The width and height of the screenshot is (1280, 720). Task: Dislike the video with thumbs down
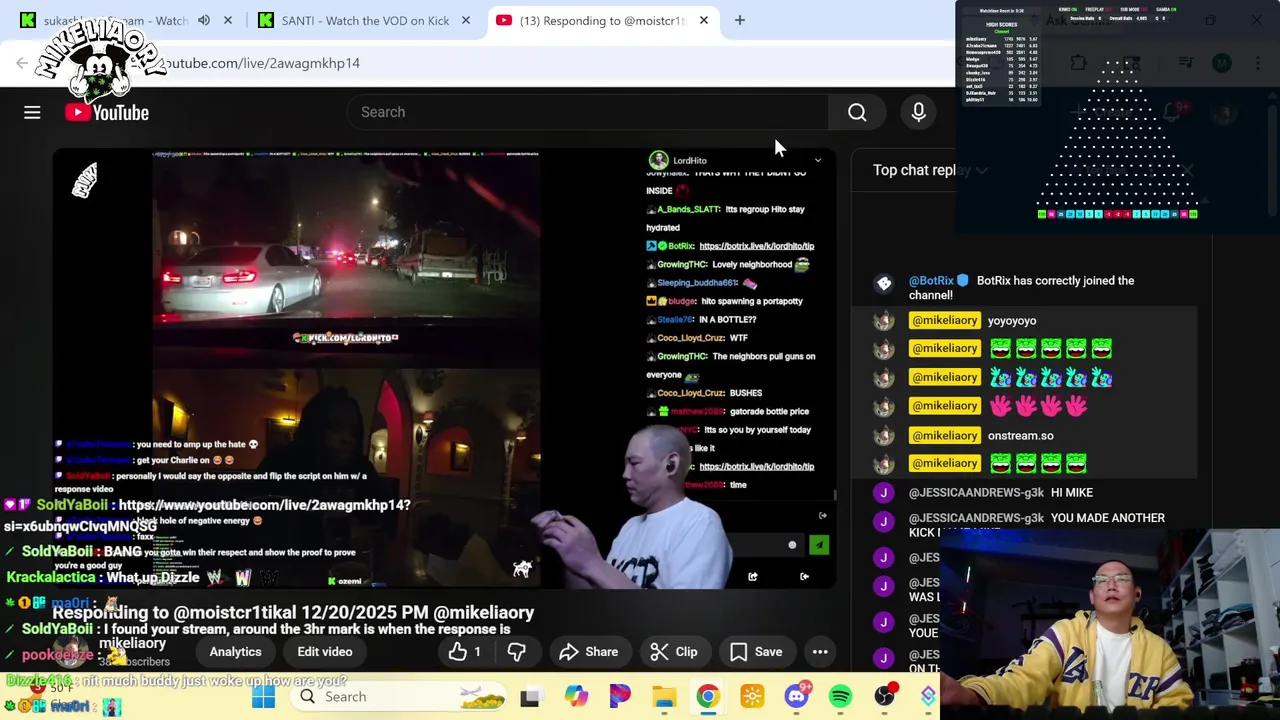[x=517, y=652]
